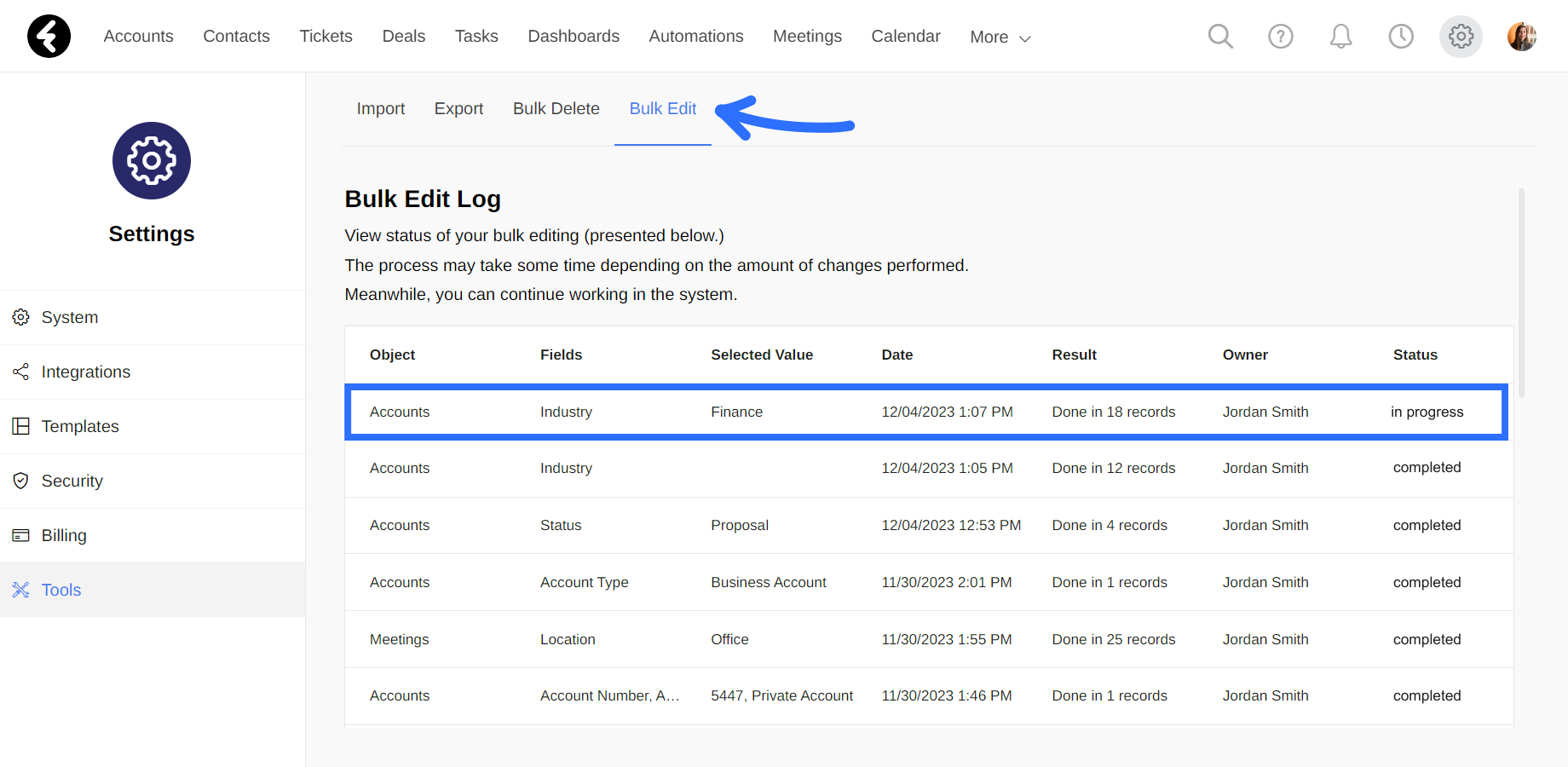The width and height of the screenshot is (1568, 767).
Task: Open Tools settings section
Action: (153, 590)
